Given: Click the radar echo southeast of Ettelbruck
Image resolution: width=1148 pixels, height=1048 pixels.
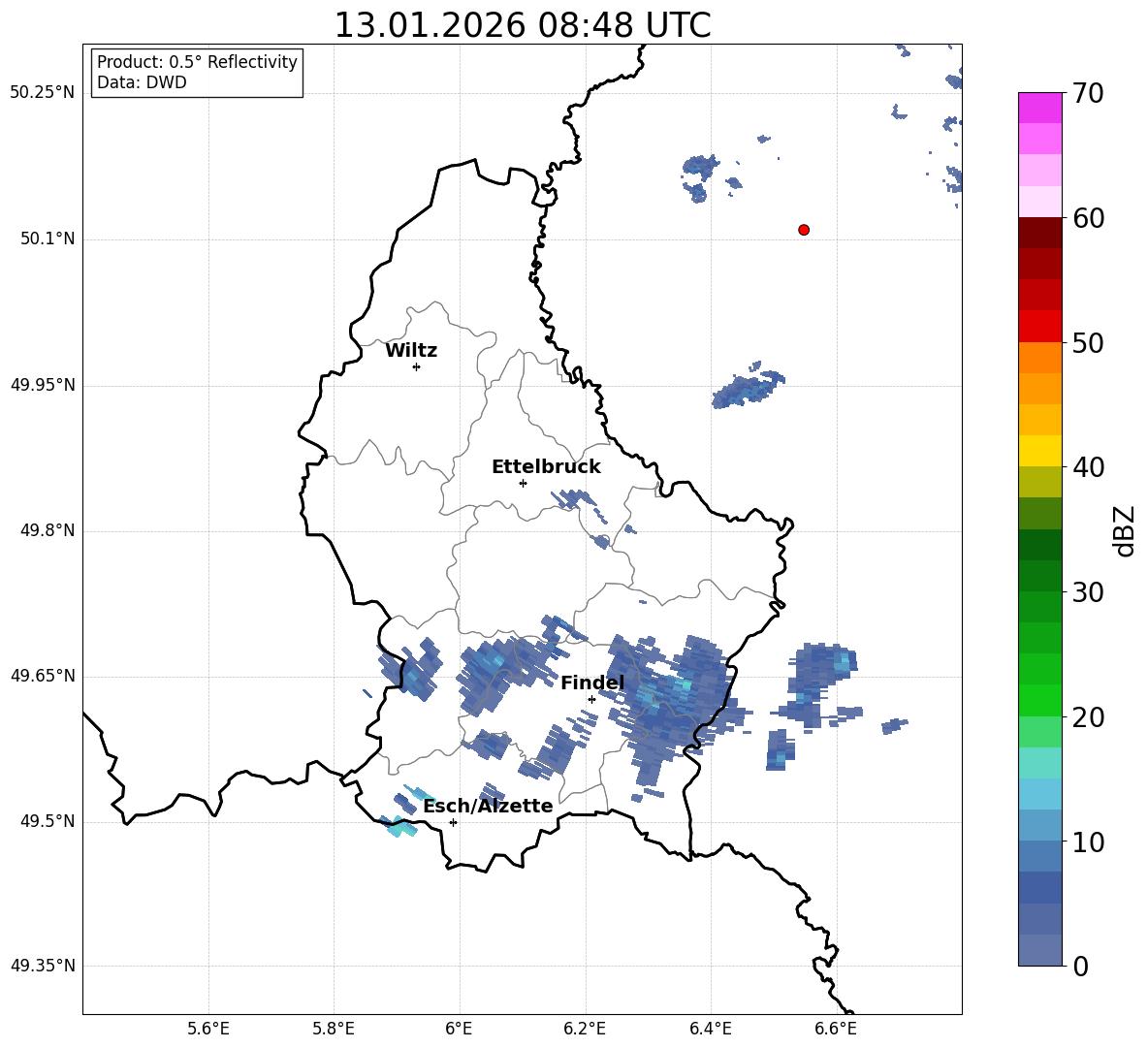Looking at the screenshot, I should [x=580, y=503].
